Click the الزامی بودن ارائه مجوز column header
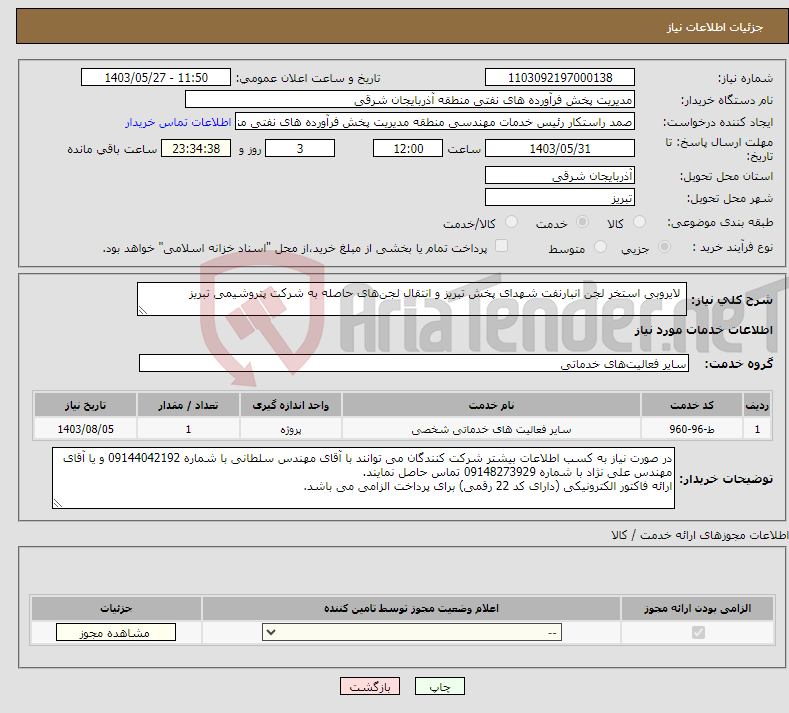The width and height of the screenshot is (789, 713). pos(697,608)
